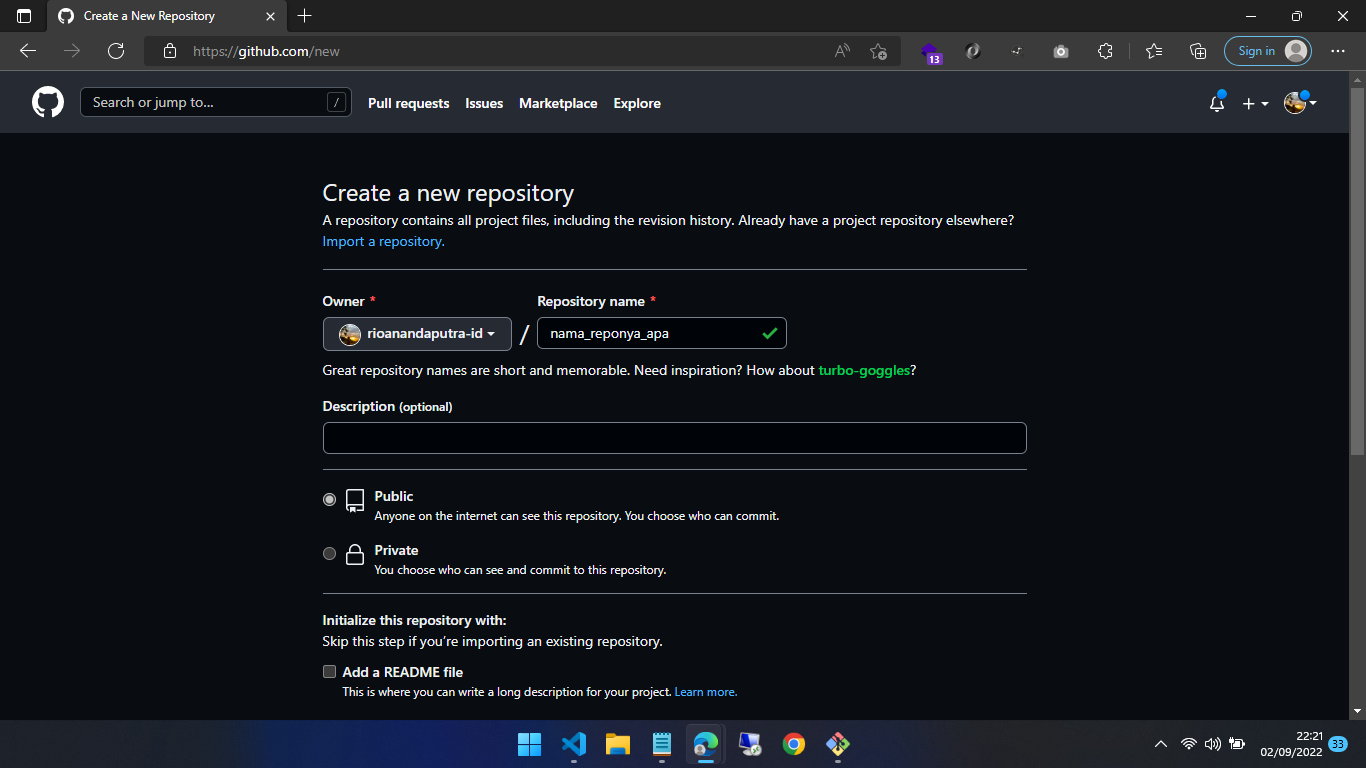Viewport: 1366px width, 768px height.
Task: Open the remote desktop monitor taskbar icon
Action: click(750, 744)
